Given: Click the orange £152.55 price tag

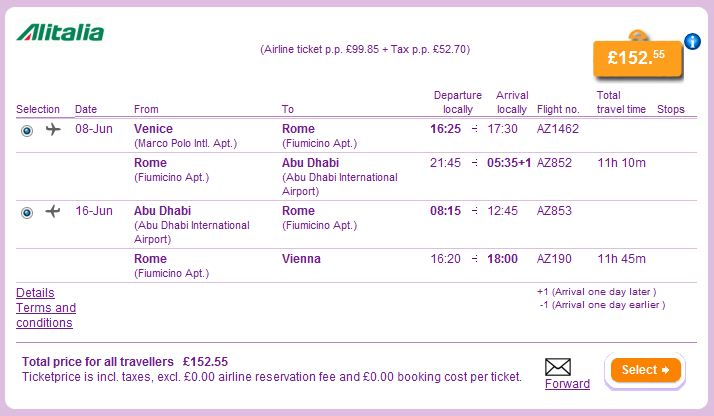Looking at the screenshot, I should [x=637, y=58].
